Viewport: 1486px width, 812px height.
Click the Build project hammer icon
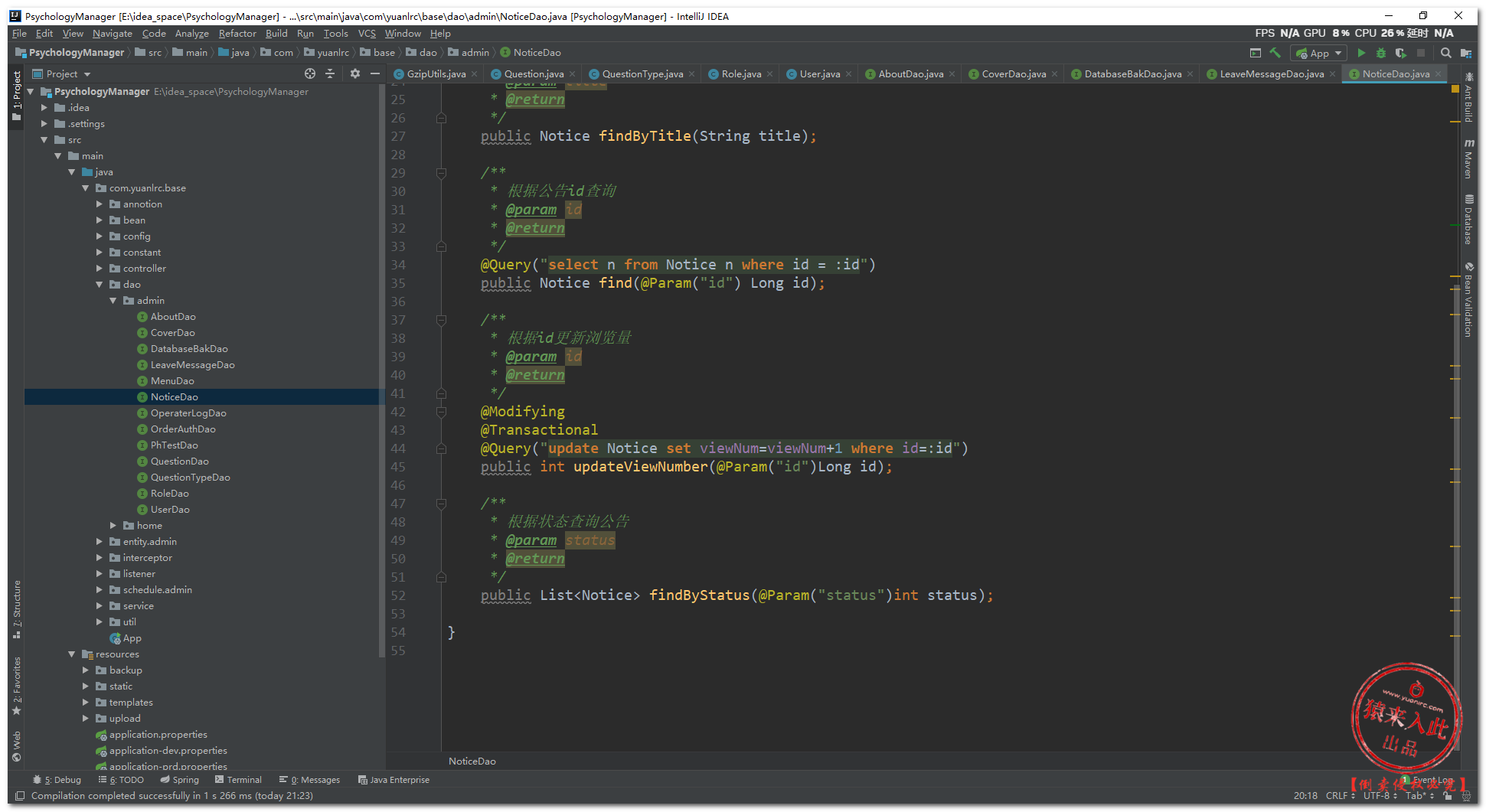[x=1275, y=53]
